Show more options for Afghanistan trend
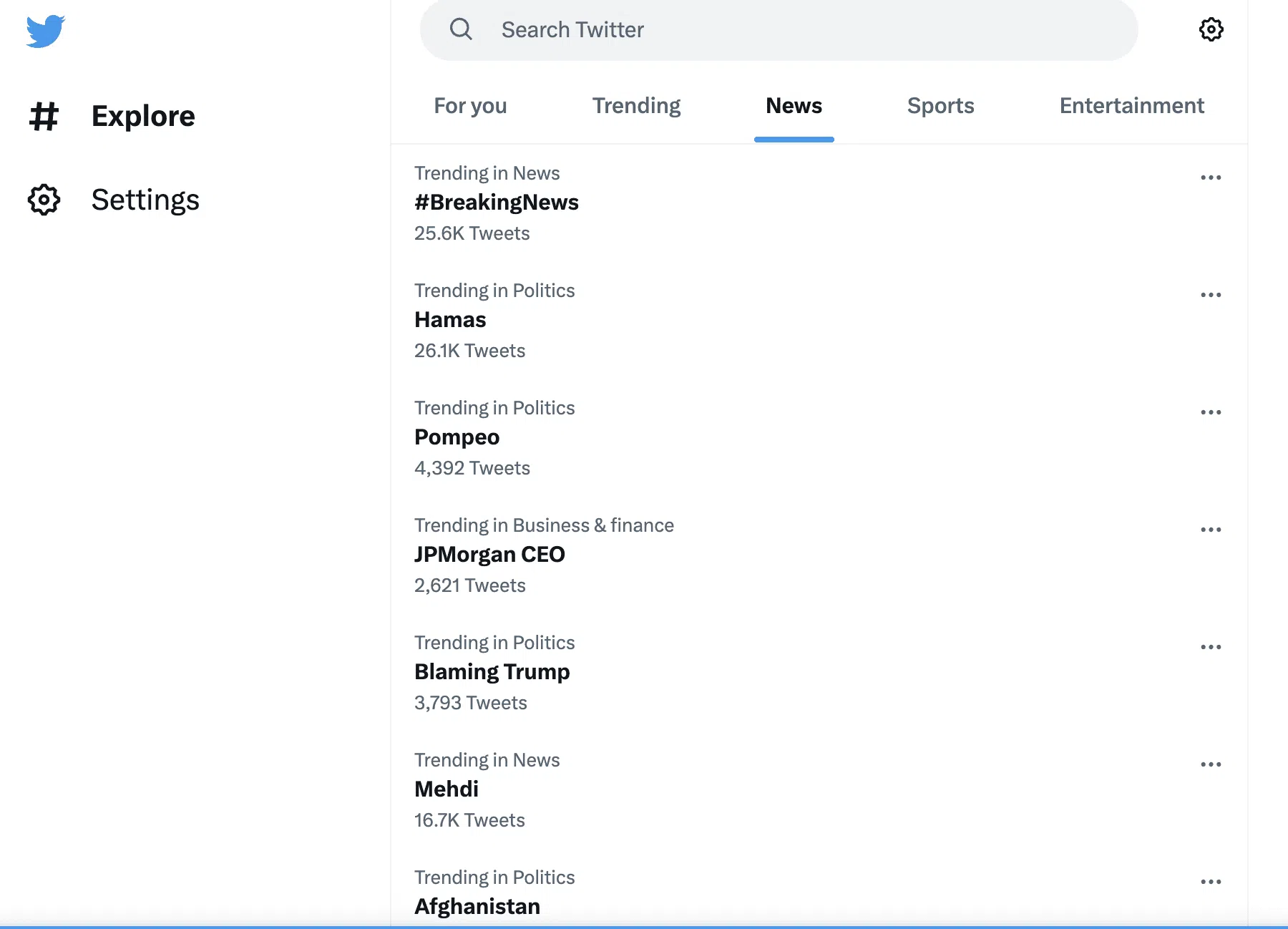 pyautogui.click(x=1211, y=882)
